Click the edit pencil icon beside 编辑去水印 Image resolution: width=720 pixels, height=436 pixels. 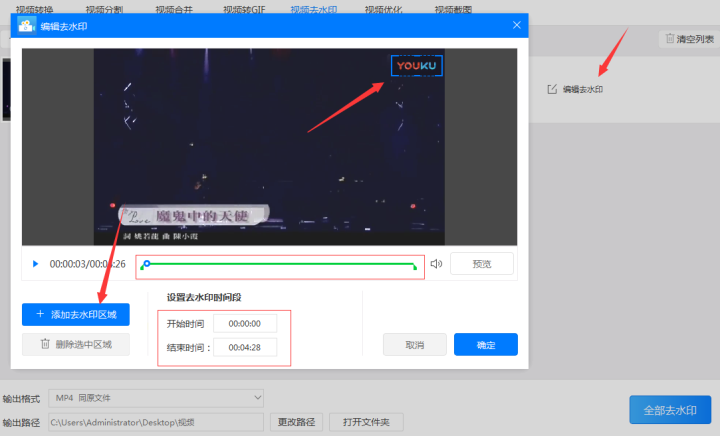click(x=552, y=89)
